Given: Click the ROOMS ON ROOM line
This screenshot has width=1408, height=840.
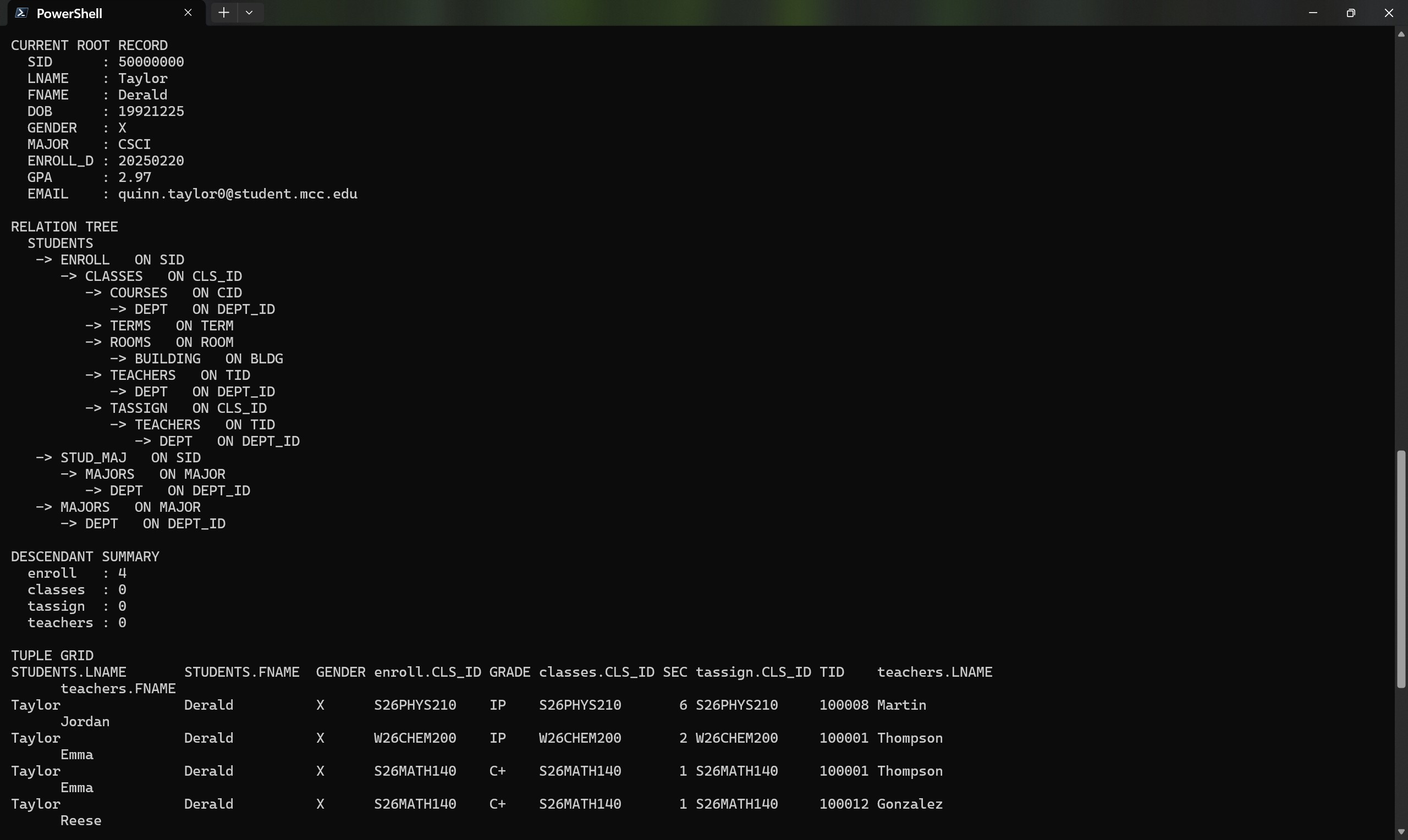Looking at the screenshot, I should point(159,342).
